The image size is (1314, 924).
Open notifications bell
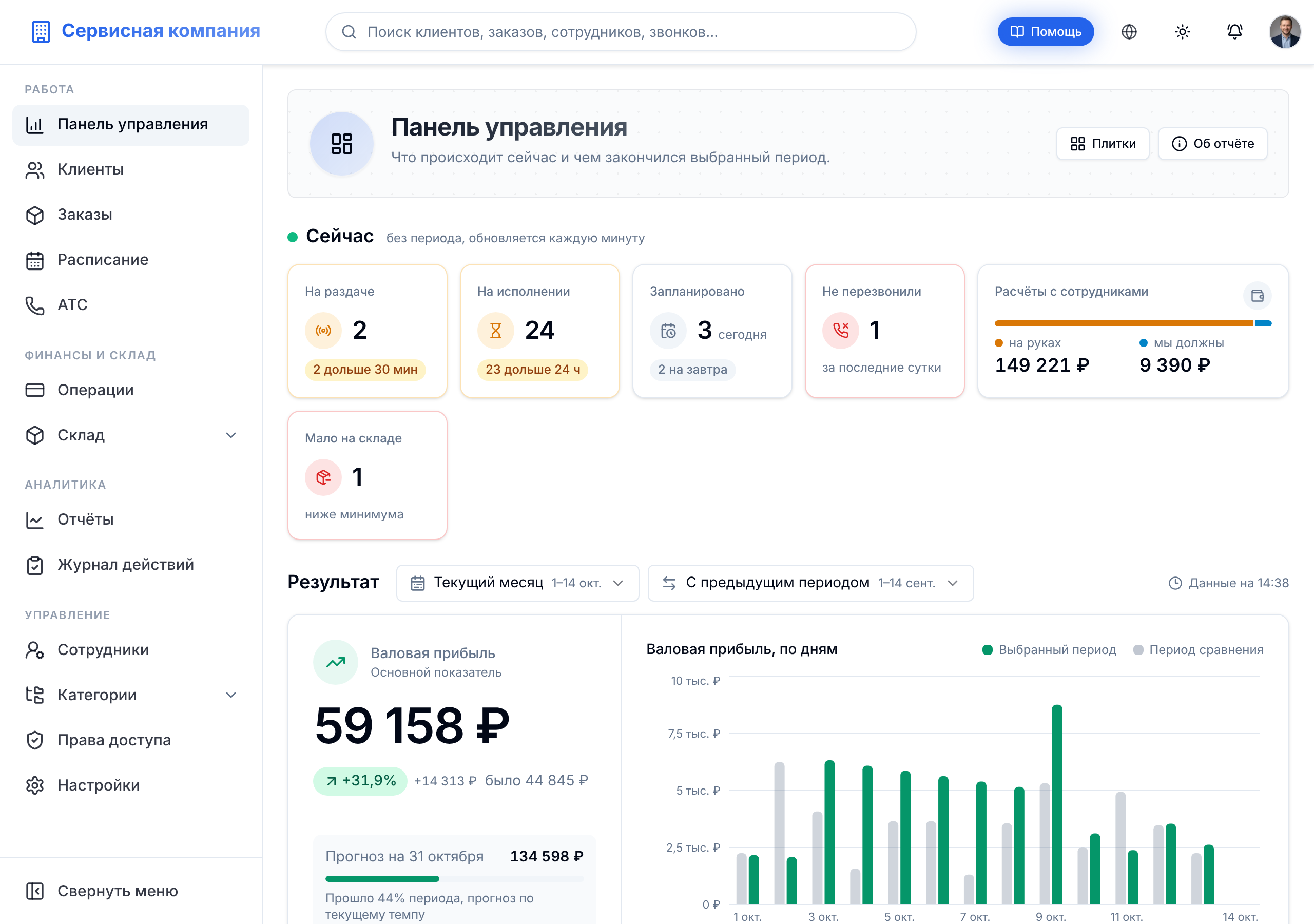(x=1234, y=32)
